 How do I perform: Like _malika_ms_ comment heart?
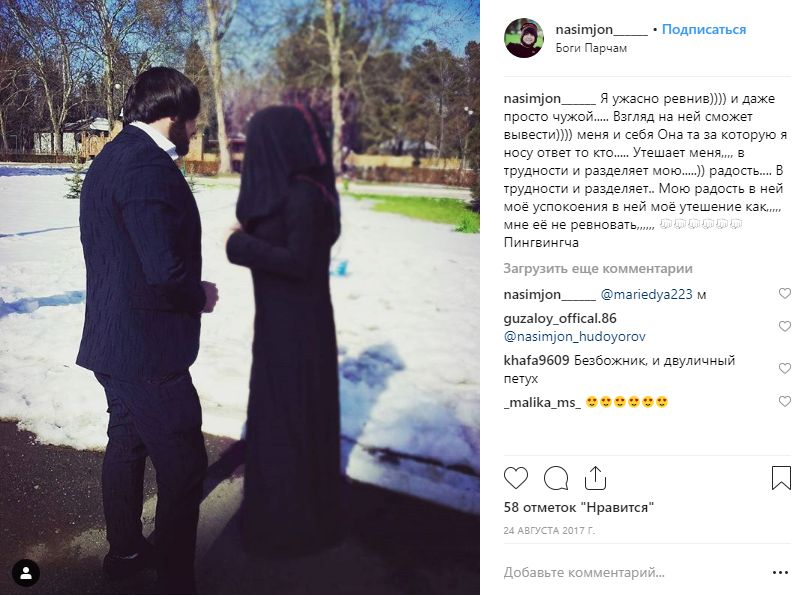coord(784,401)
